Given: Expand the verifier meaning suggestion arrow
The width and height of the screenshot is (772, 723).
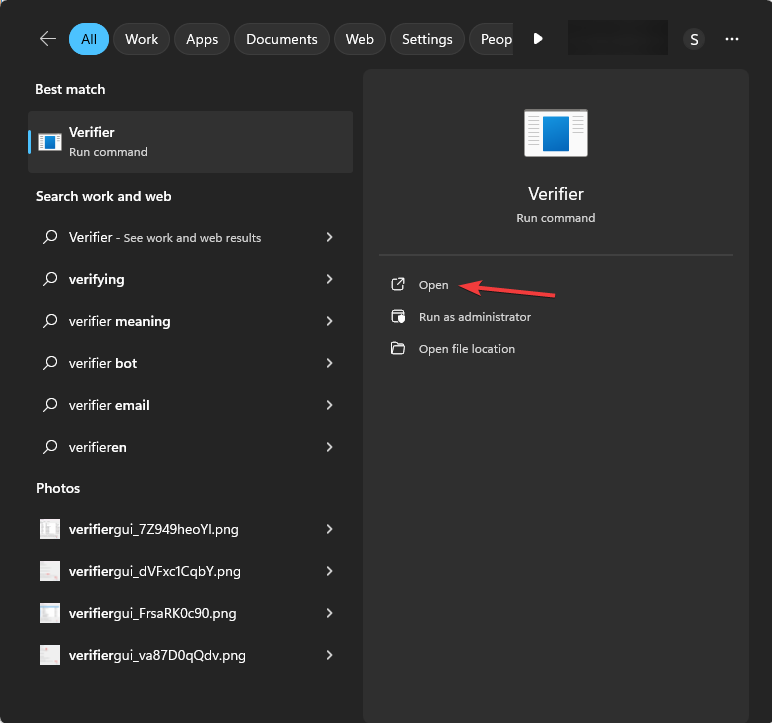Looking at the screenshot, I should (329, 322).
